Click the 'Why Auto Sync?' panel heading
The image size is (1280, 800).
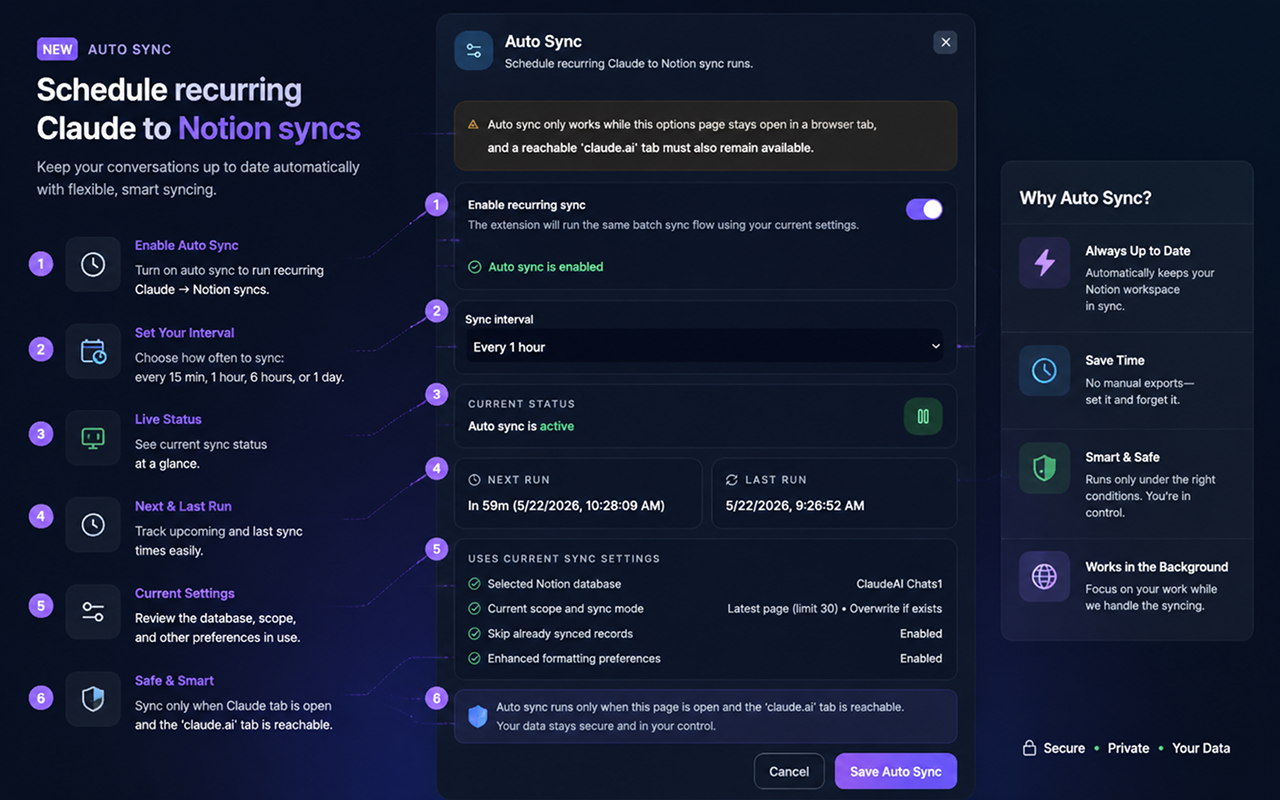point(1085,198)
